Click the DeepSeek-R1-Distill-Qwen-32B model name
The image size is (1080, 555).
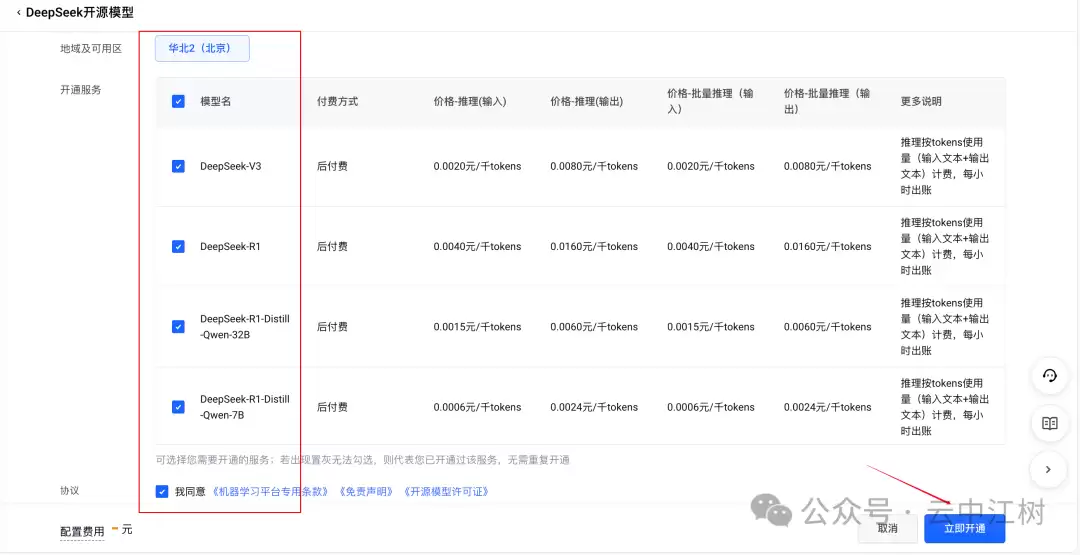(245, 327)
